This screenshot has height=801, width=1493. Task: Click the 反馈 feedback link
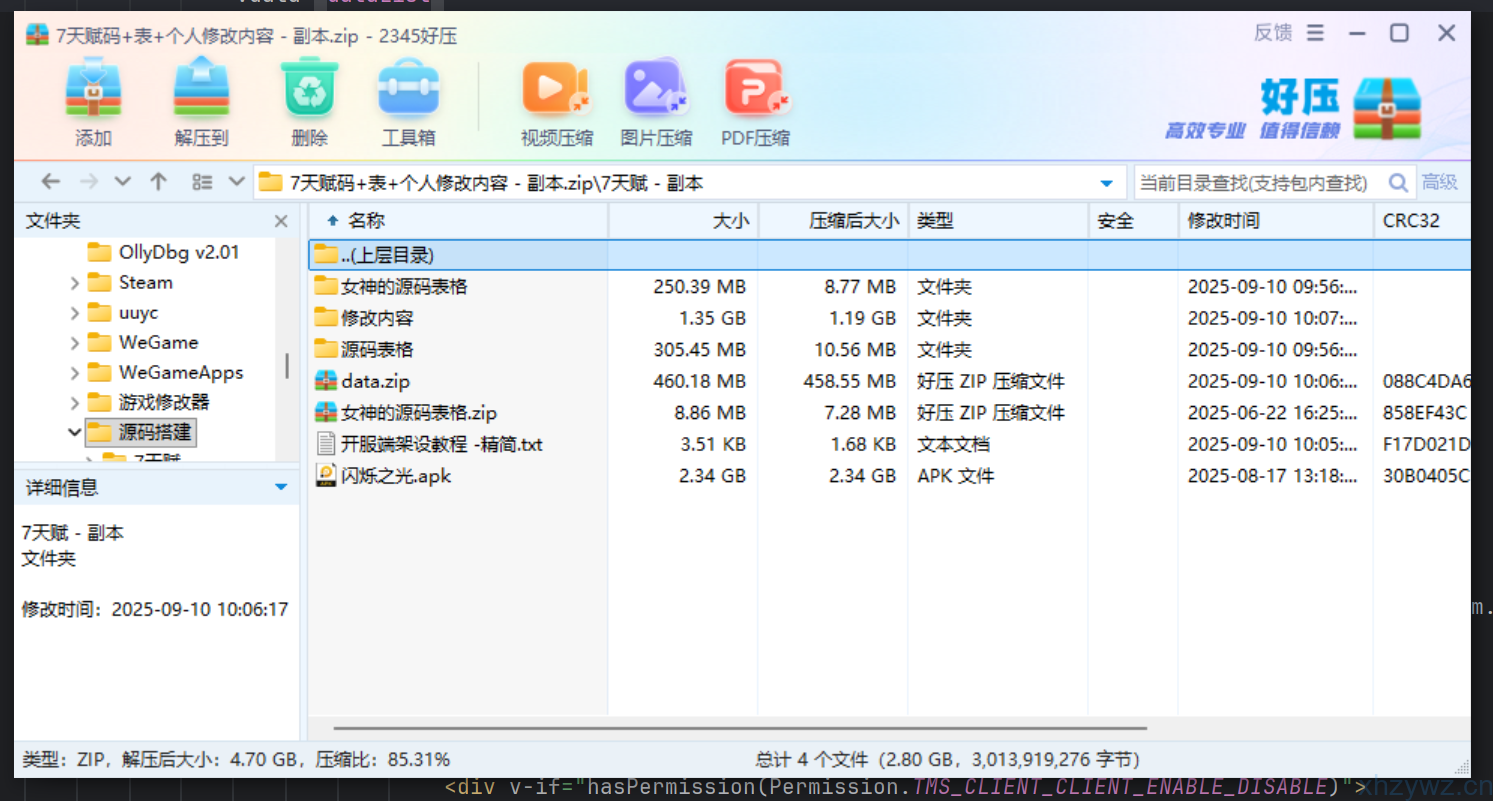(1273, 33)
